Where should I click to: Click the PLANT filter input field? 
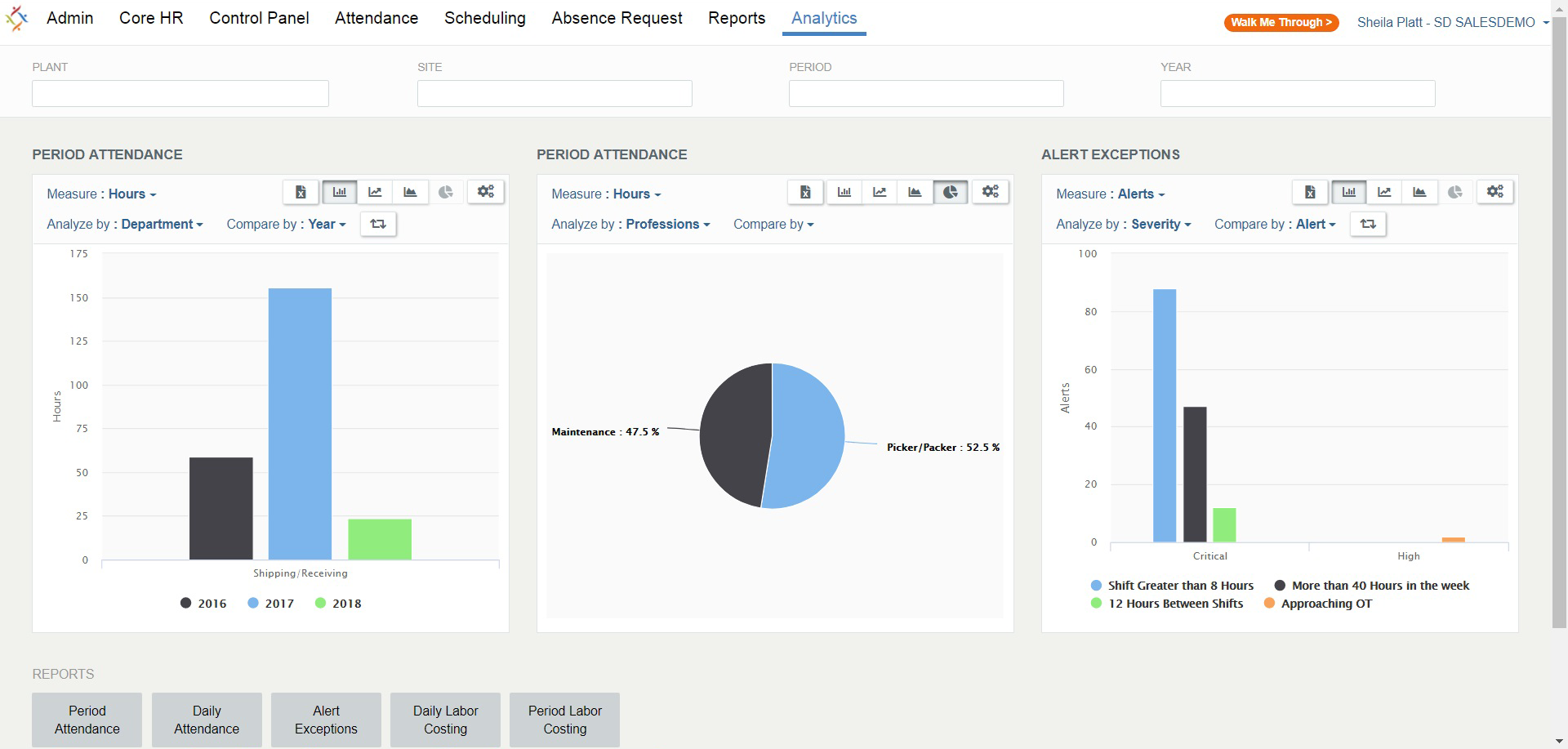click(x=180, y=93)
